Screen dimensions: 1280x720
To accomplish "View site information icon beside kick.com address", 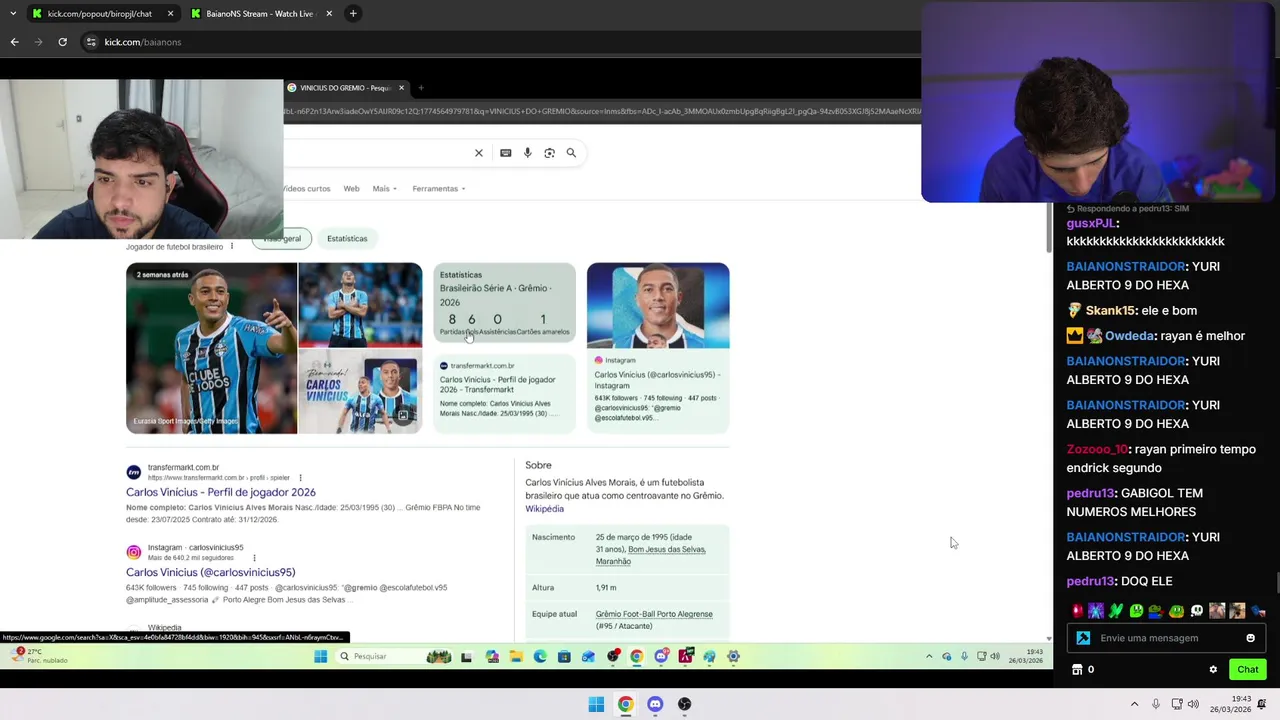I will 91,42.
